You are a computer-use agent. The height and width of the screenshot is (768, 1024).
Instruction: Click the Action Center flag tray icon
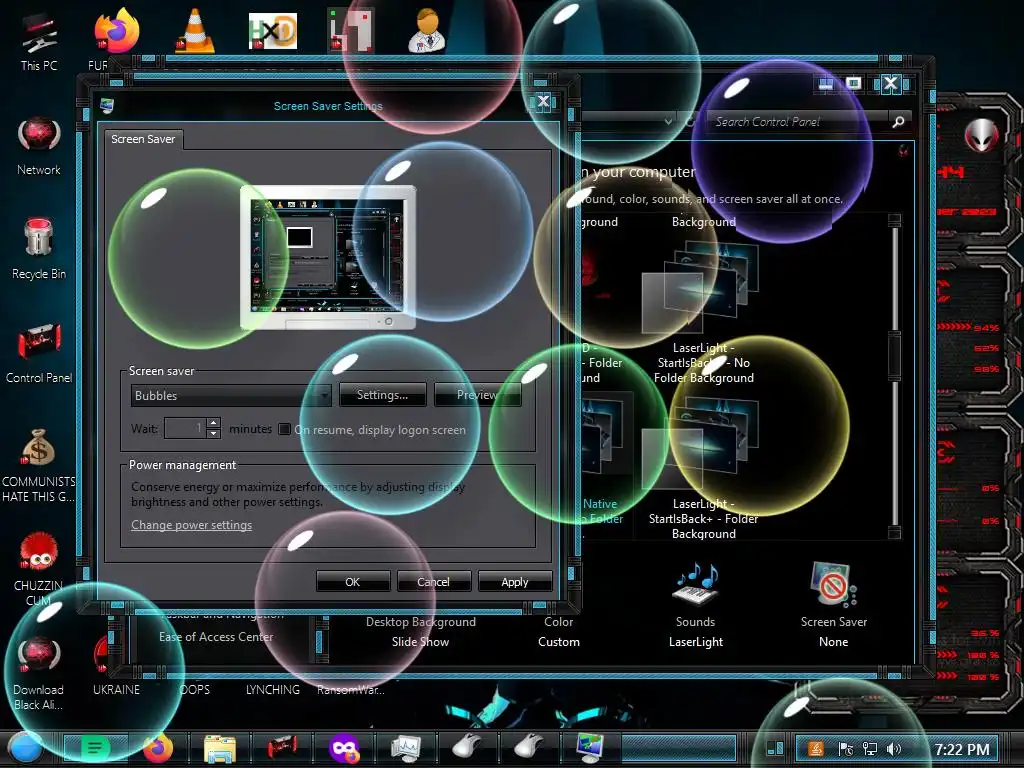coord(845,749)
